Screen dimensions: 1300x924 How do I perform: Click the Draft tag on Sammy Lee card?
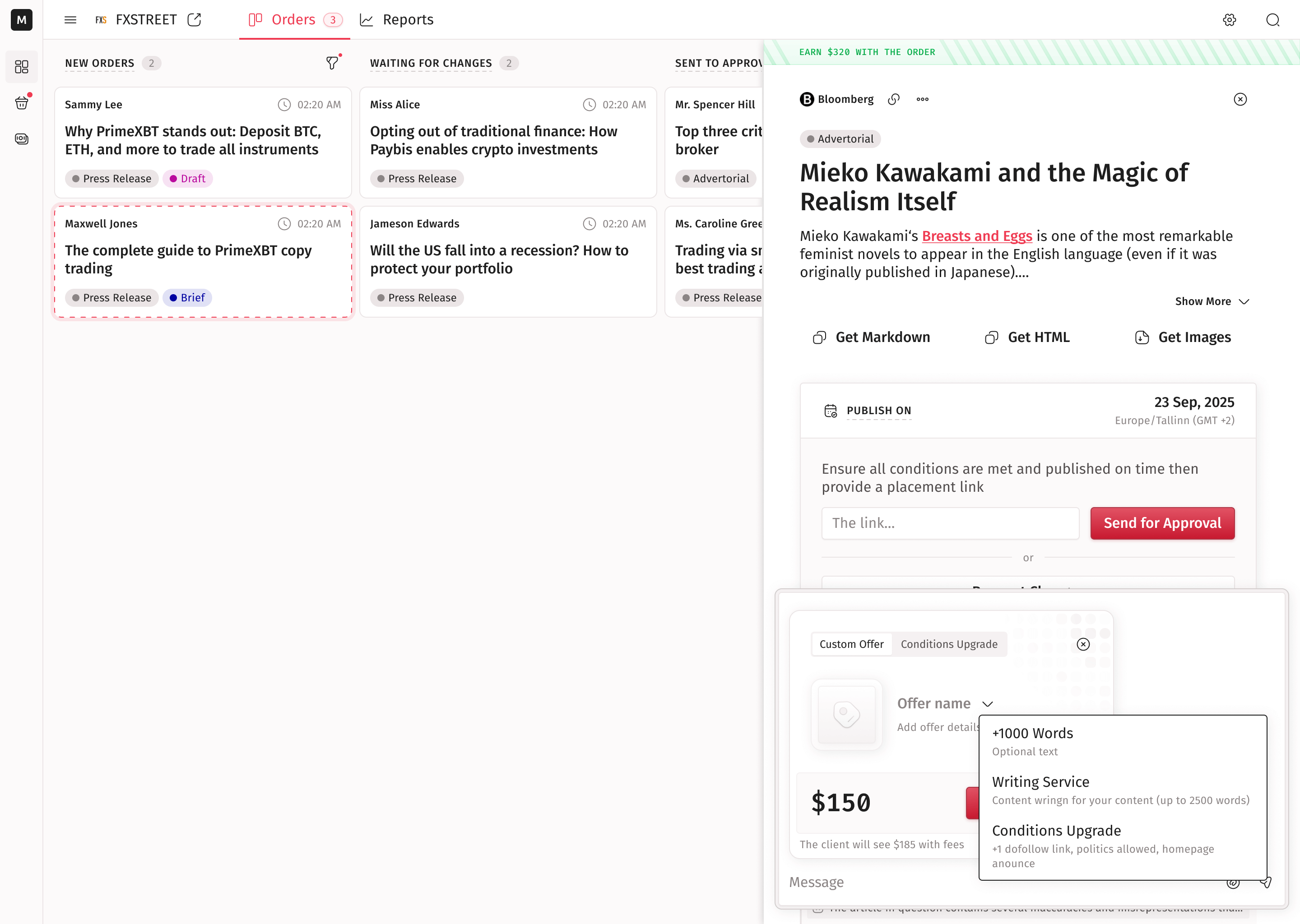coord(188,179)
